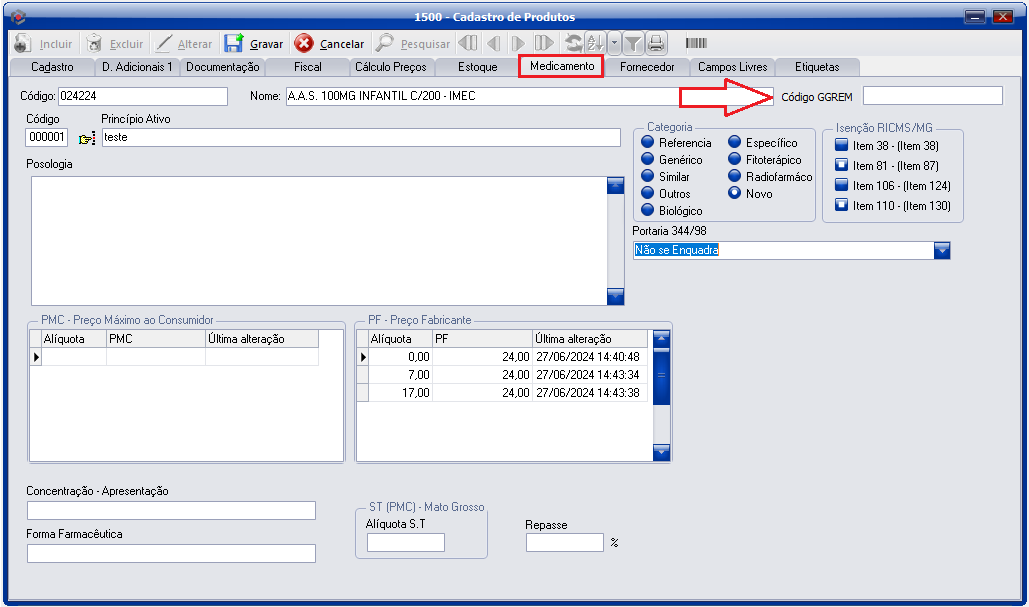The width and height of the screenshot is (1029, 607).
Task: Toggle Item 110 - (Item 130) checkbox
Action: (841, 206)
